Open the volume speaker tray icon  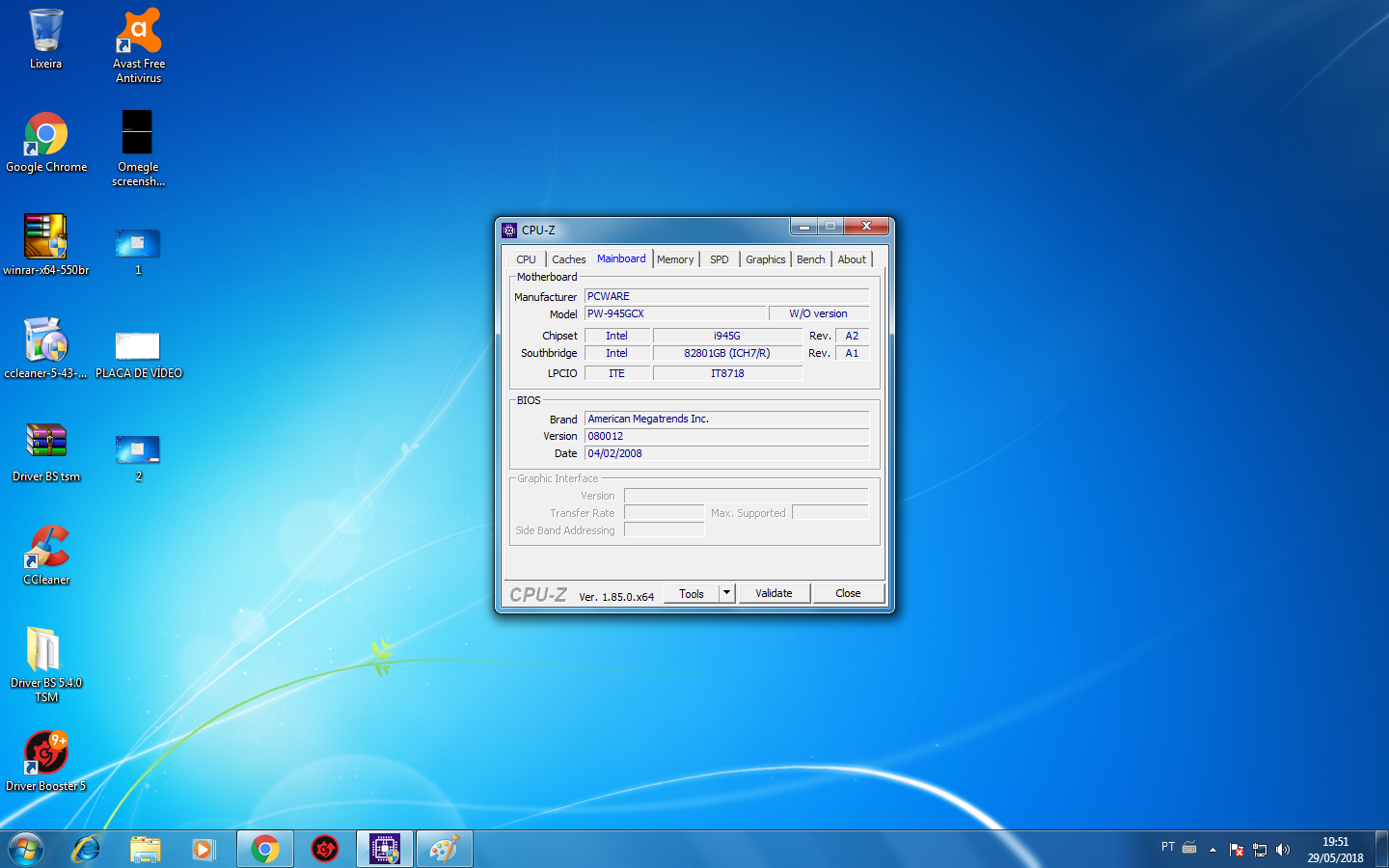click(x=1283, y=850)
